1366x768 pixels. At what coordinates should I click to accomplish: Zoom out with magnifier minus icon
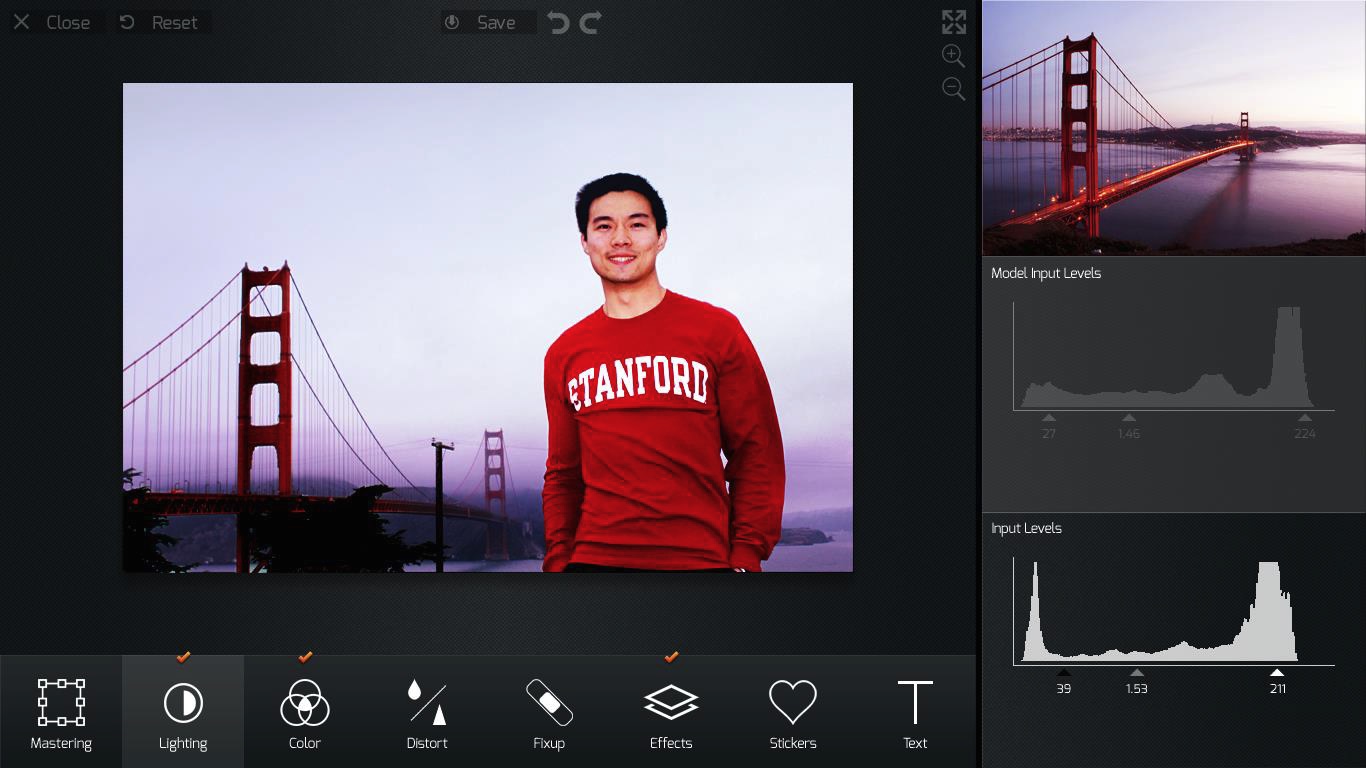954,89
